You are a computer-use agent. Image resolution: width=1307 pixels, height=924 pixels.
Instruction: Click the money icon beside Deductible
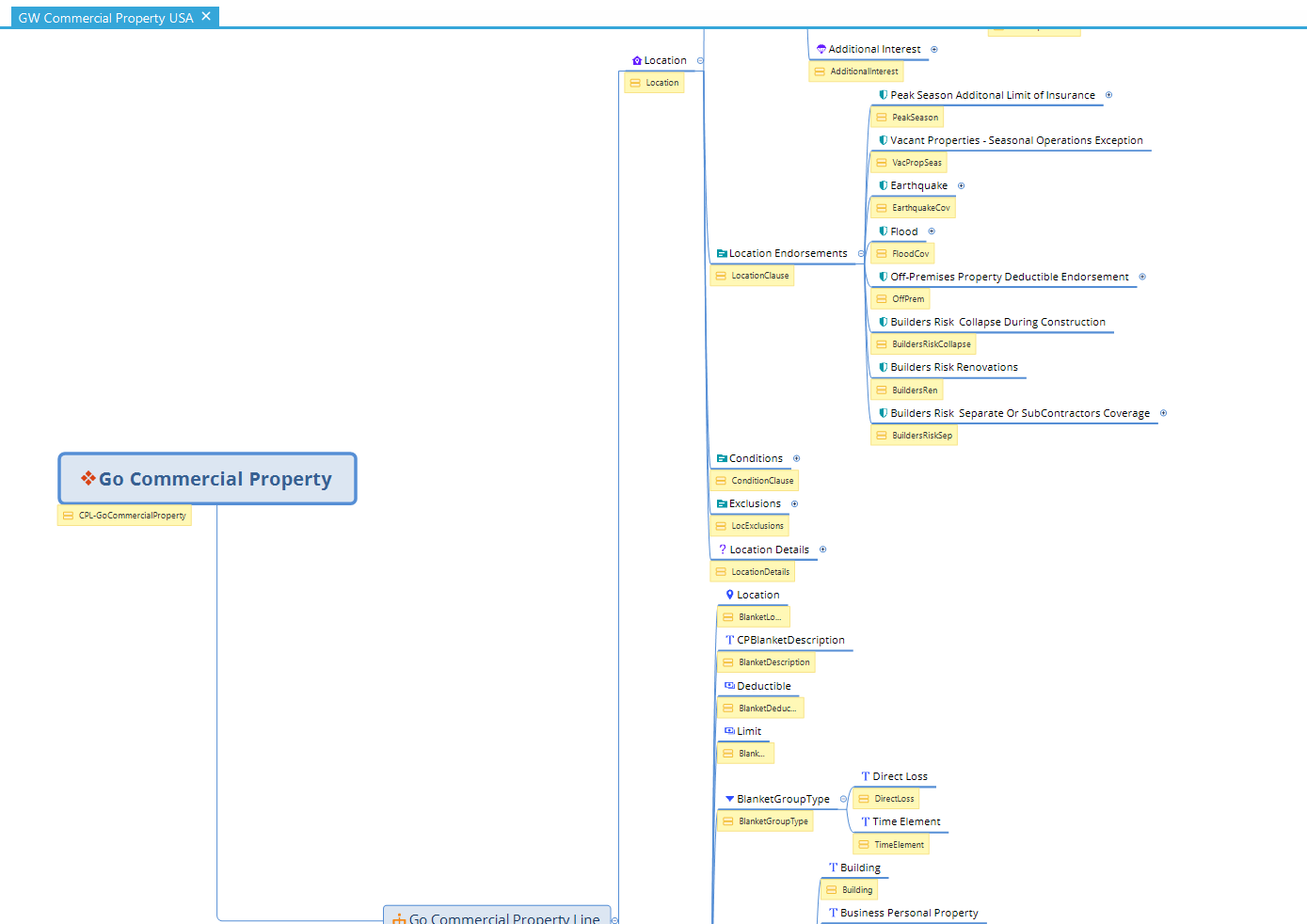click(729, 686)
